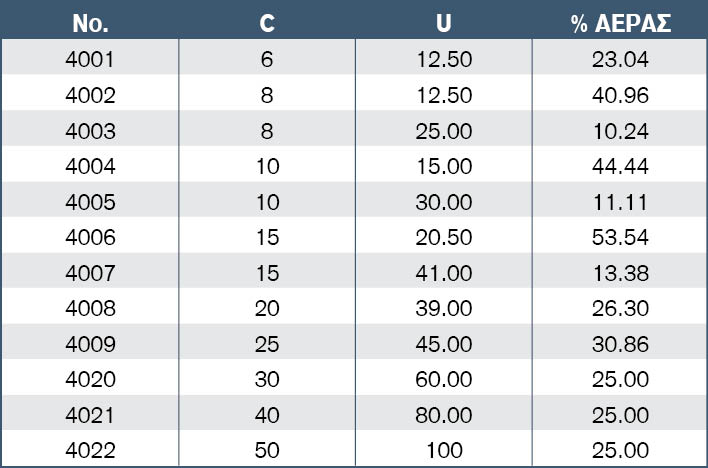Click the 100 U value for 4022
708x468 pixels.
pos(444,450)
